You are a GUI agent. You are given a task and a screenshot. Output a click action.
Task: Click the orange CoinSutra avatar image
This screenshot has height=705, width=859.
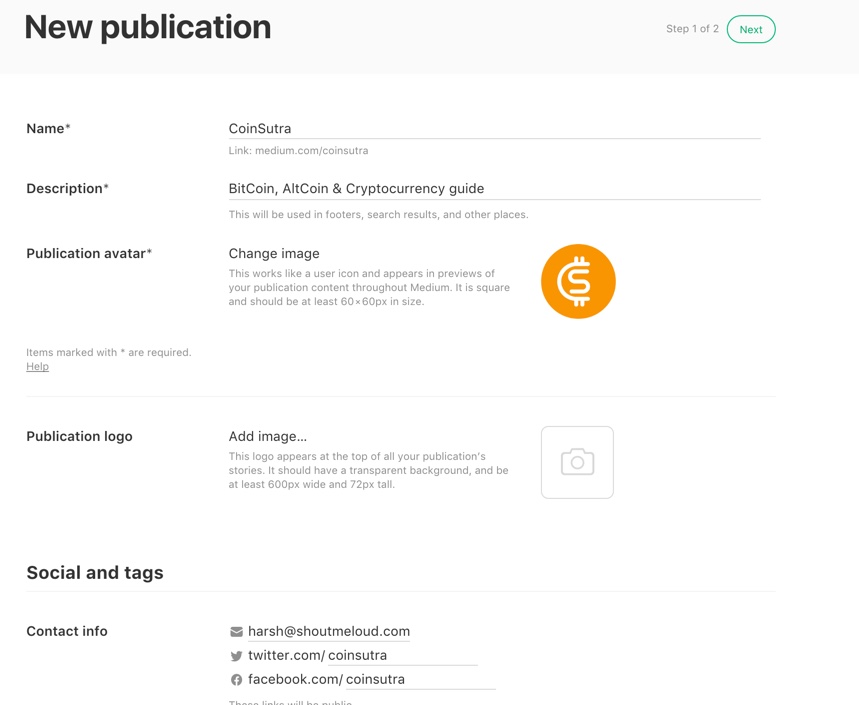pos(578,281)
